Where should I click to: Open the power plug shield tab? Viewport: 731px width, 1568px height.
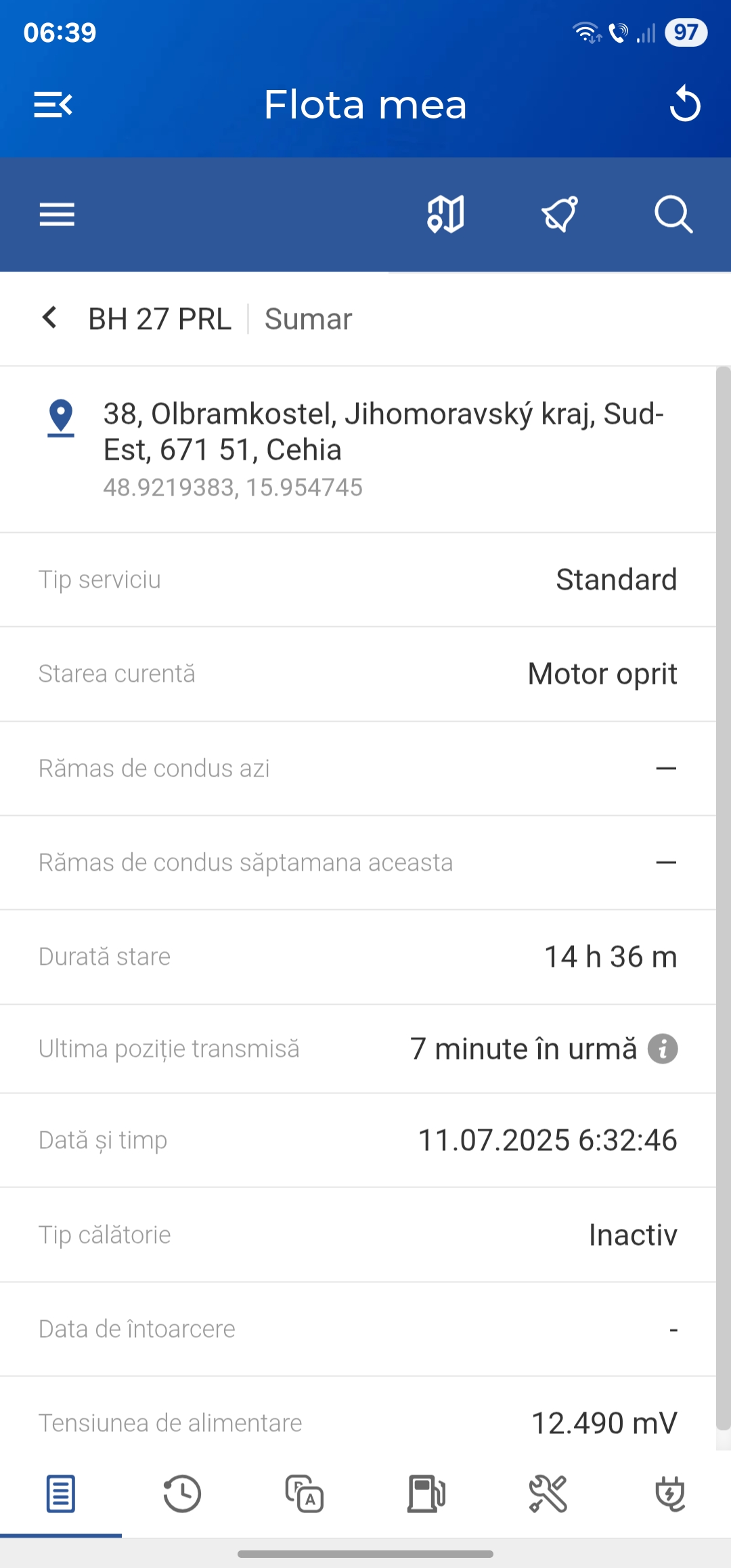pos(670,1494)
